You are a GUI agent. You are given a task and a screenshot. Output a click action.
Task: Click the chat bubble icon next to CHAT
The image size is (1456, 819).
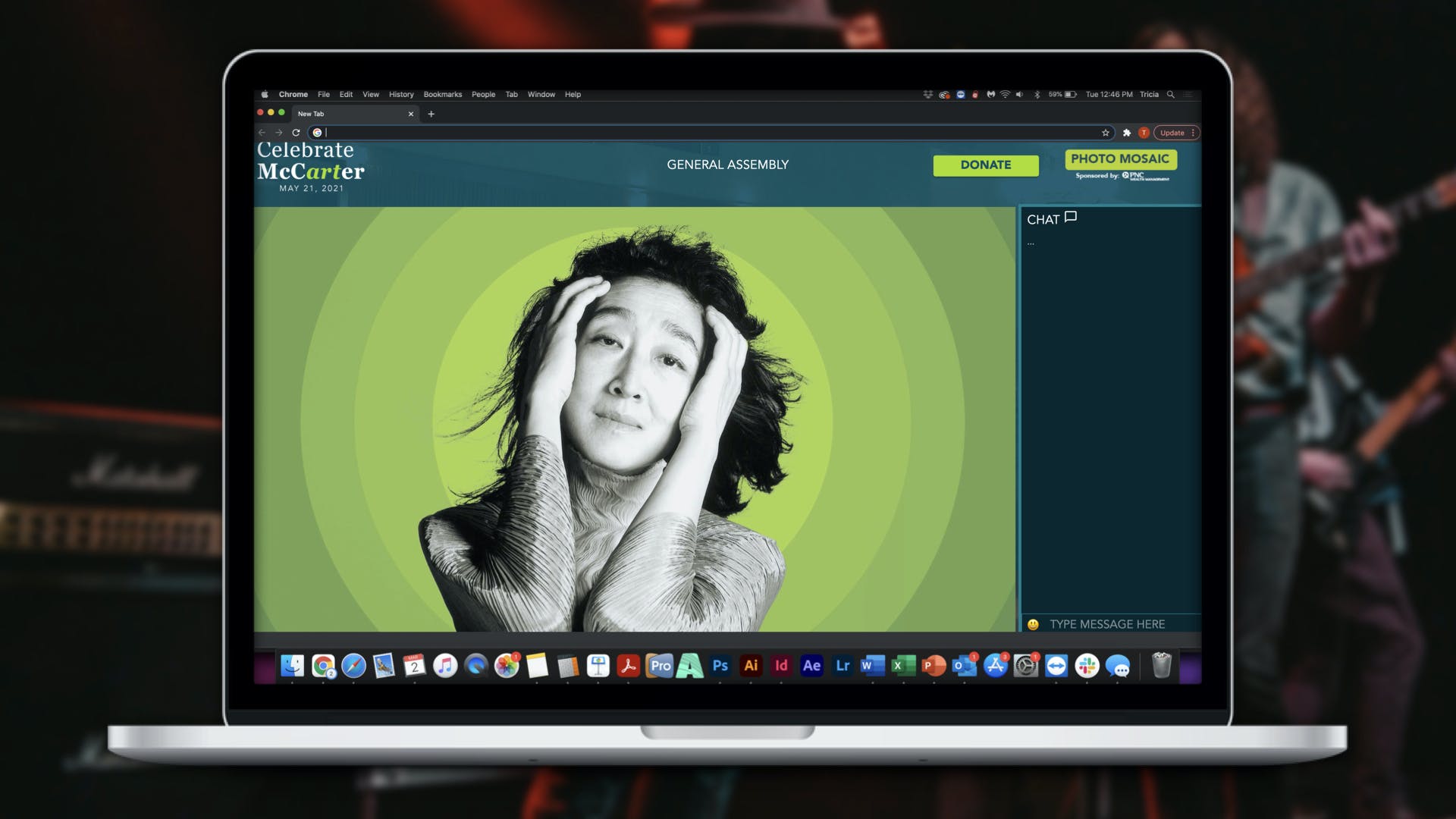[x=1071, y=217]
